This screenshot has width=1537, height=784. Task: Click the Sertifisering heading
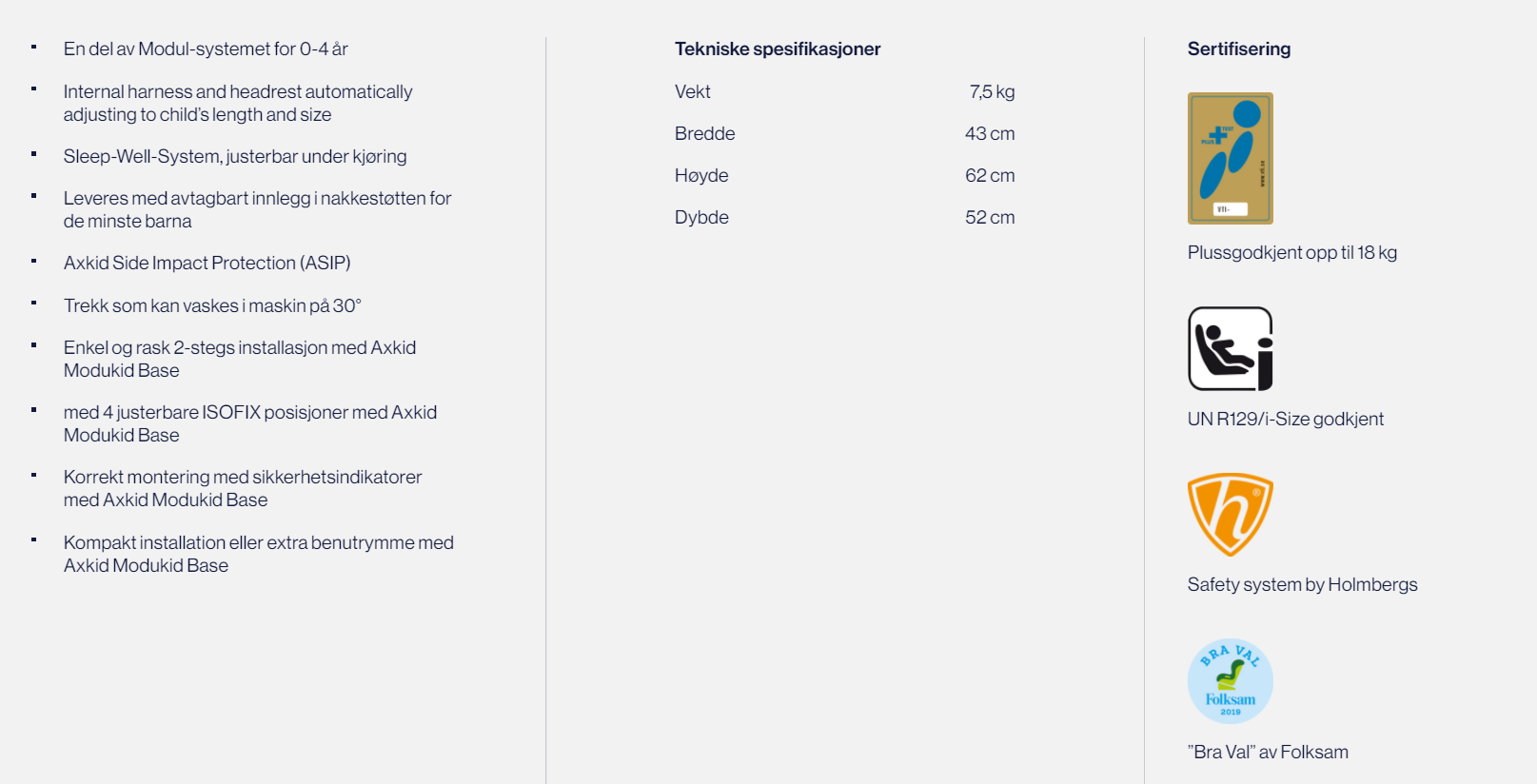pos(1238,49)
